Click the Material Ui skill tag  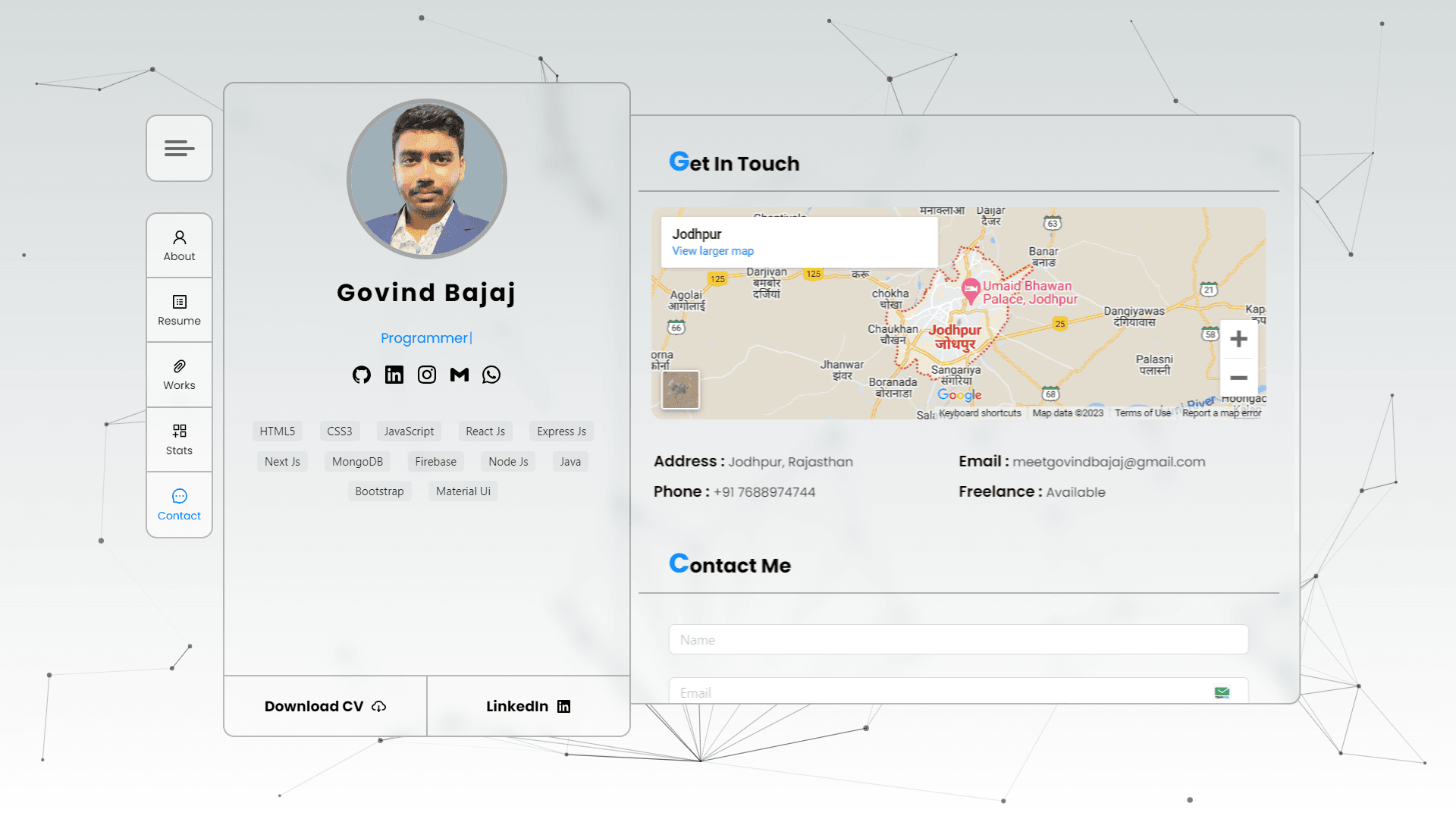tap(463, 491)
